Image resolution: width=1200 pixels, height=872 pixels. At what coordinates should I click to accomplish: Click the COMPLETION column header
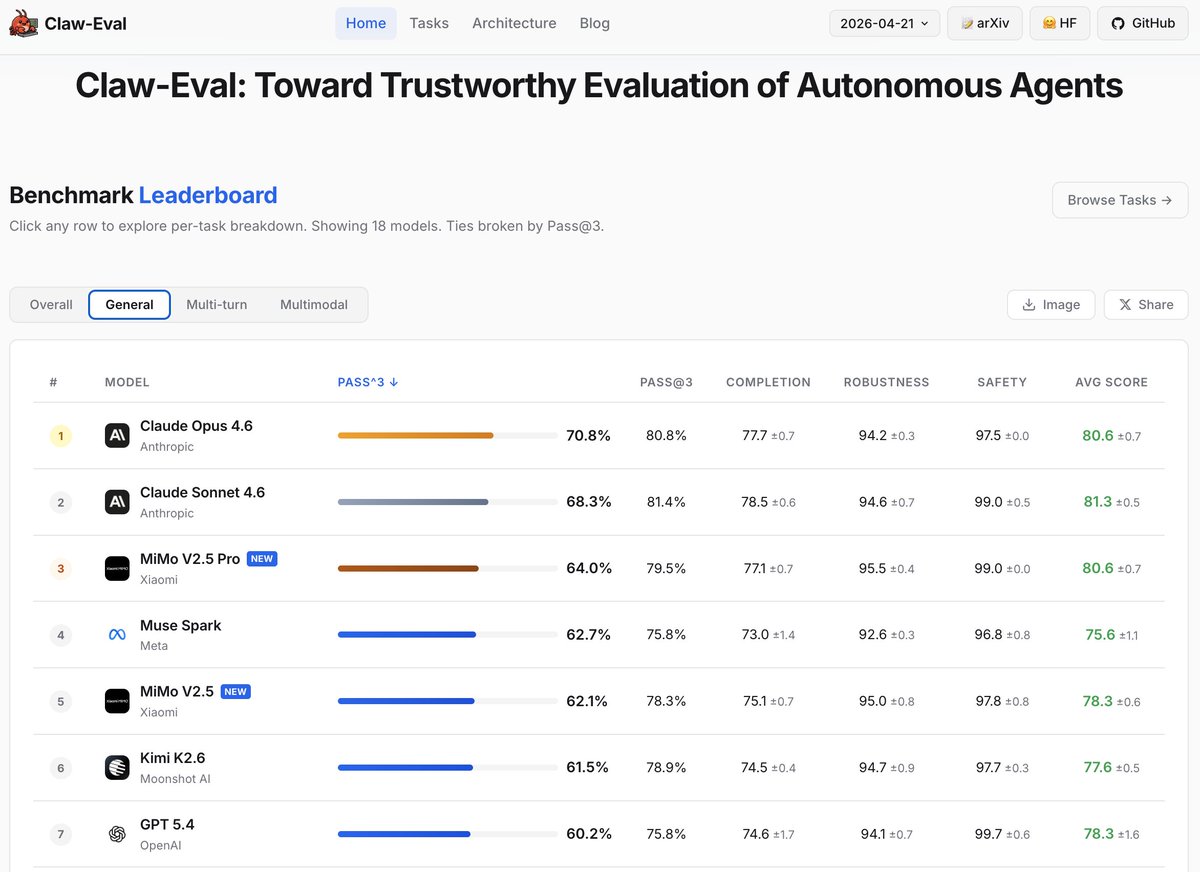pos(768,382)
